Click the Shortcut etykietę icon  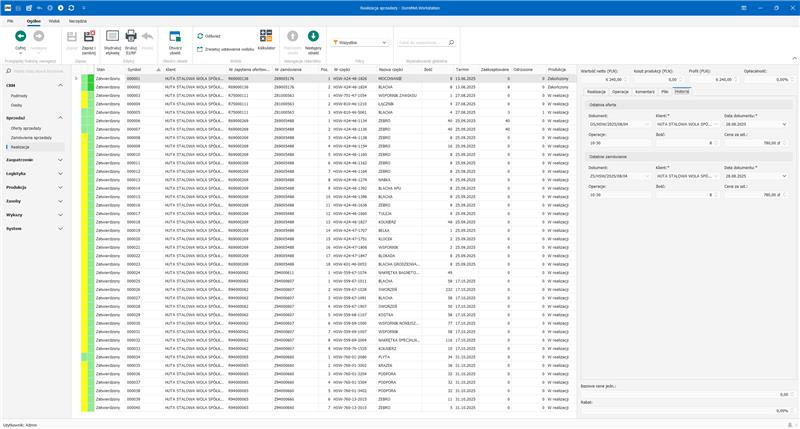click(112, 37)
